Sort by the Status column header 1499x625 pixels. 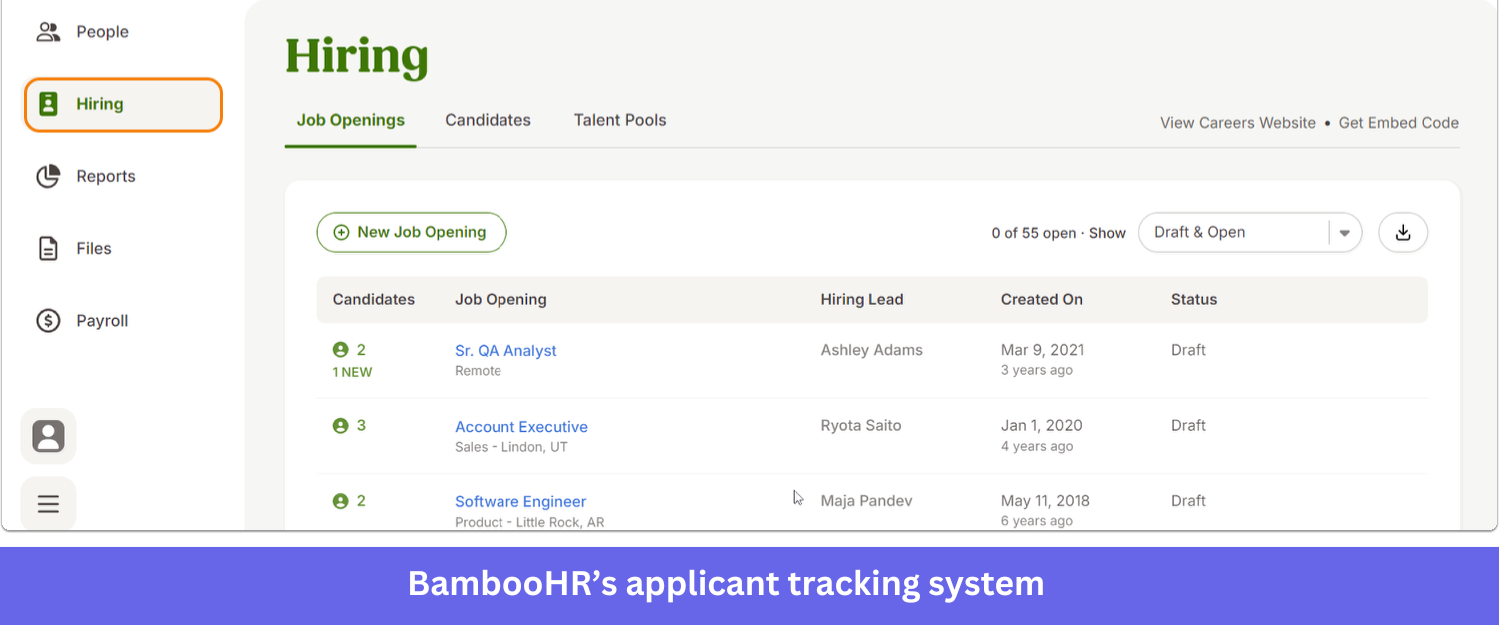point(1194,299)
